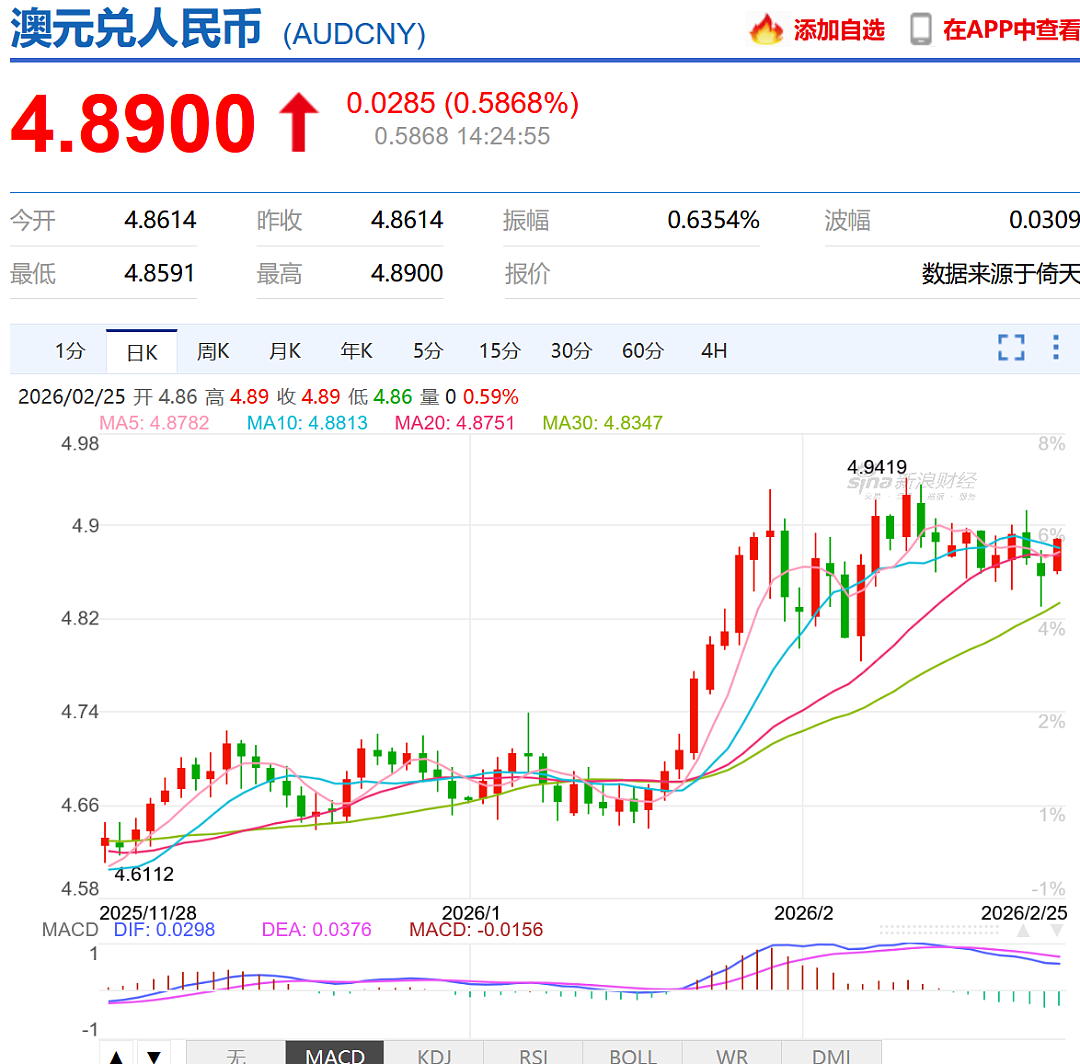Open 在APP中查看 link
The width and height of the screenshot is (1080, 1064).
[x=1011, y=30]
